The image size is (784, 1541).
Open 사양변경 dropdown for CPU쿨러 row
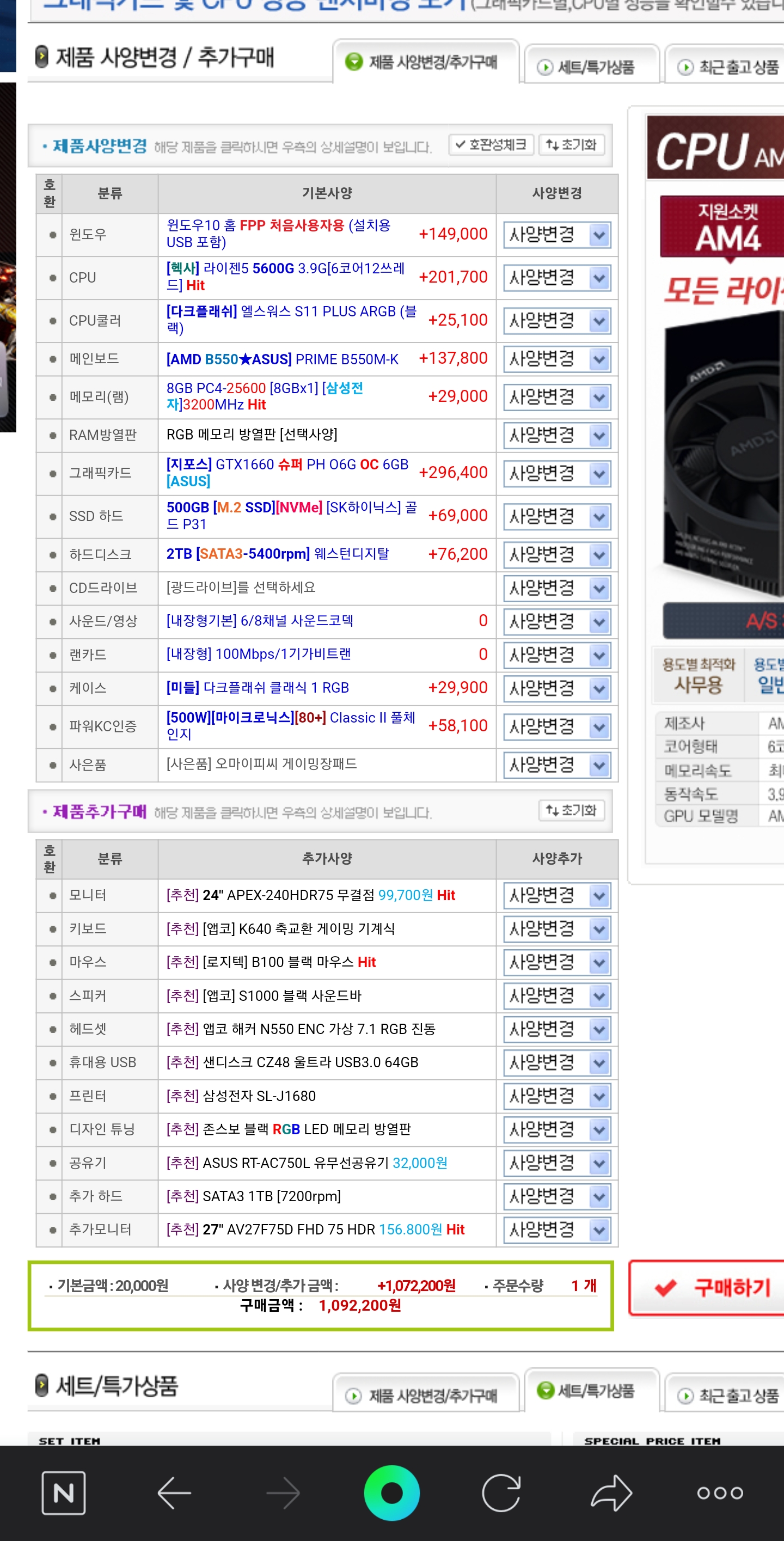tap(557, 321)
